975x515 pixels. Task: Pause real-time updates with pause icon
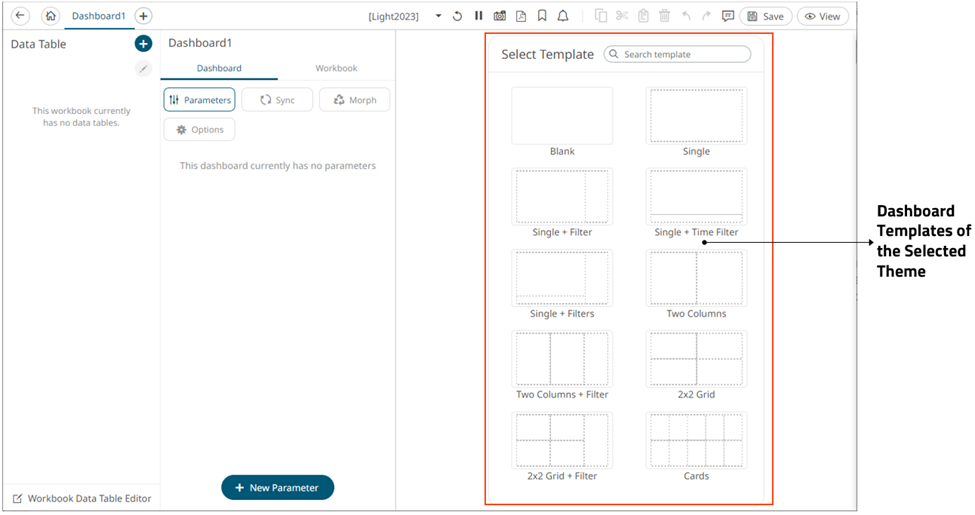pos(479,16)
